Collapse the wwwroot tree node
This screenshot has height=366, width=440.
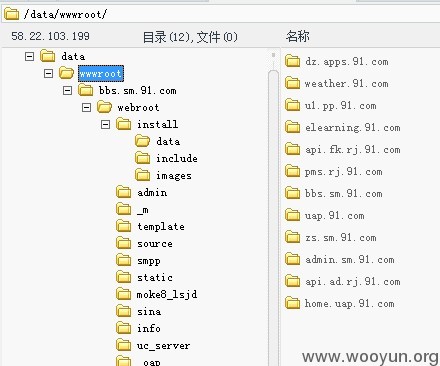pos(48,73)
